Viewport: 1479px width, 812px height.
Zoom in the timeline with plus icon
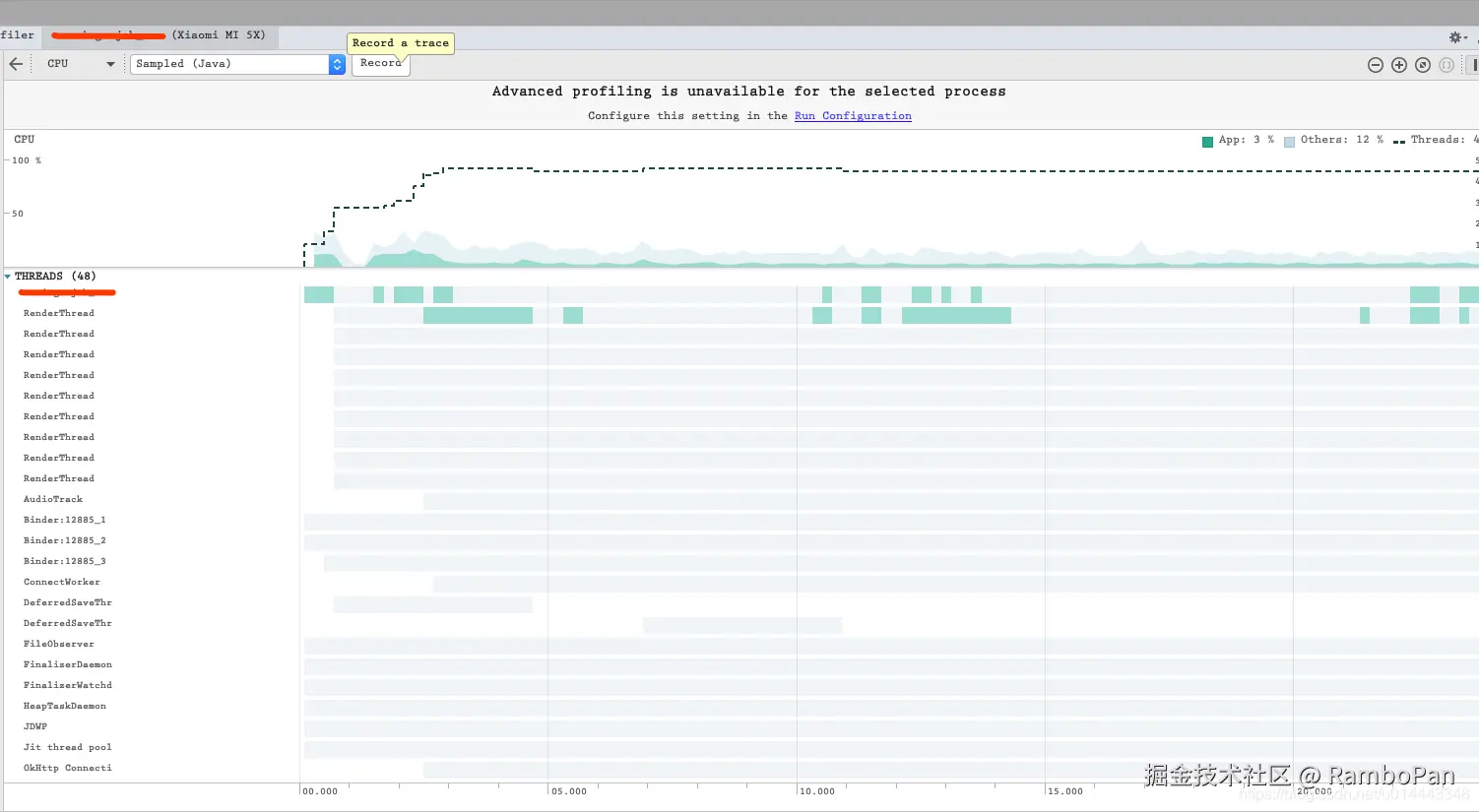coord(1399,65)
